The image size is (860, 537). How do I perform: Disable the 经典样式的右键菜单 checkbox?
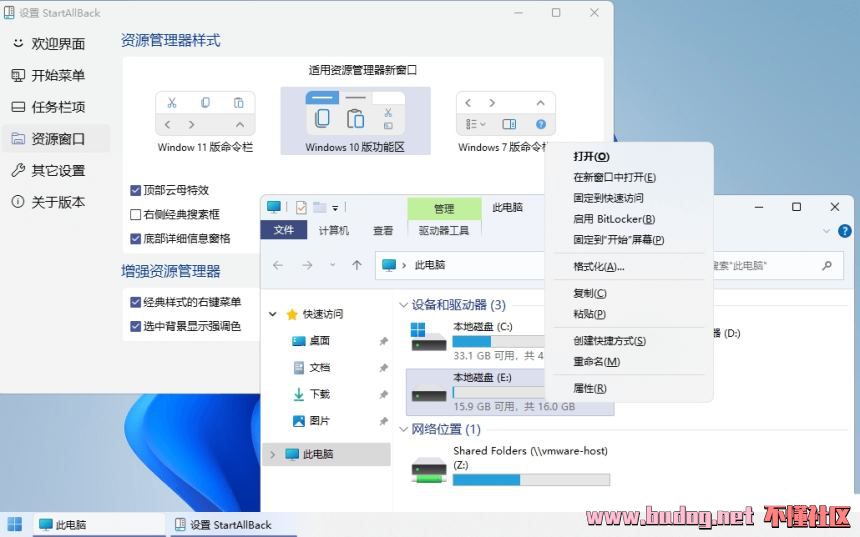(x=136, y=301)
